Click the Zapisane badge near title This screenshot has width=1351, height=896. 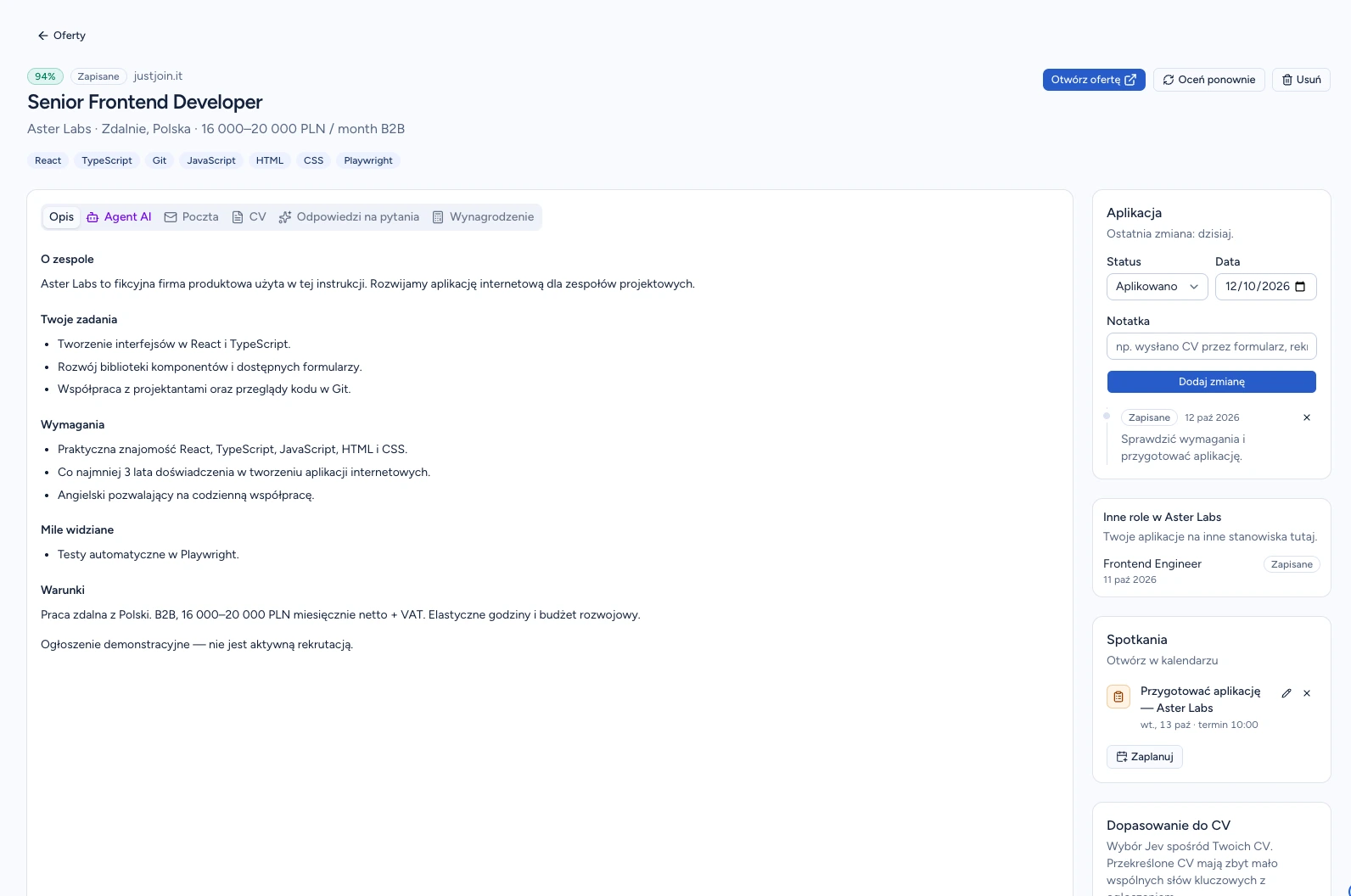tap(98, 76)
